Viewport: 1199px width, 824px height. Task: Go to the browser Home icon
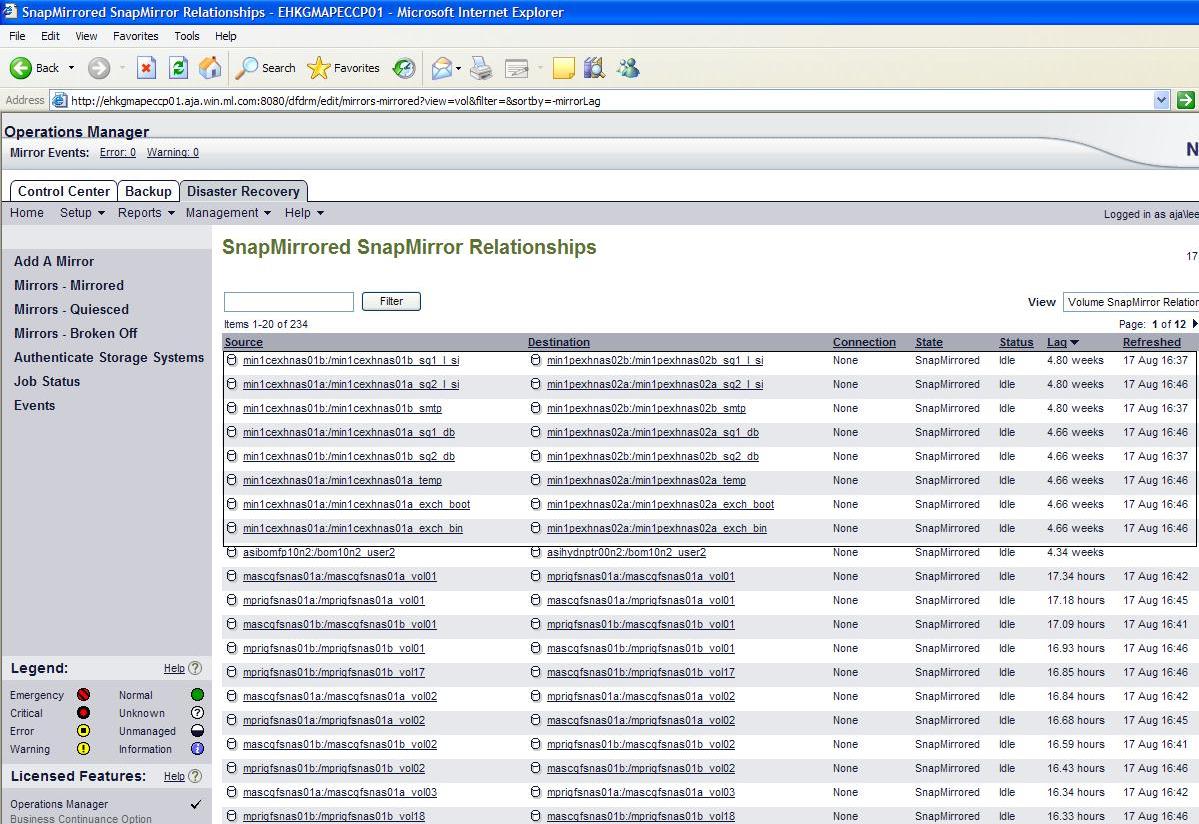pyautogui.click(x=210, y=68)
